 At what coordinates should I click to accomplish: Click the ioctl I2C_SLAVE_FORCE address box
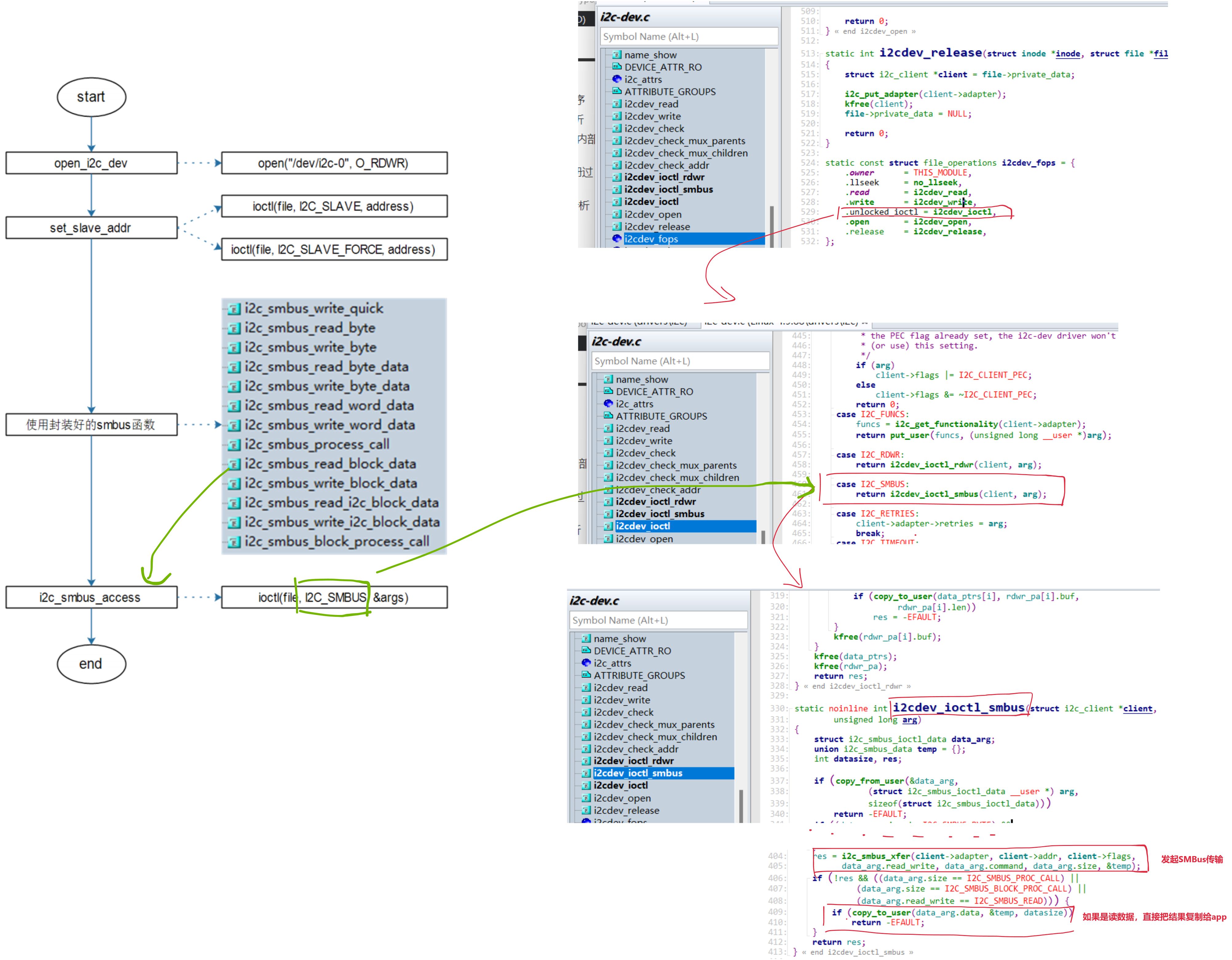pos(334,249)
